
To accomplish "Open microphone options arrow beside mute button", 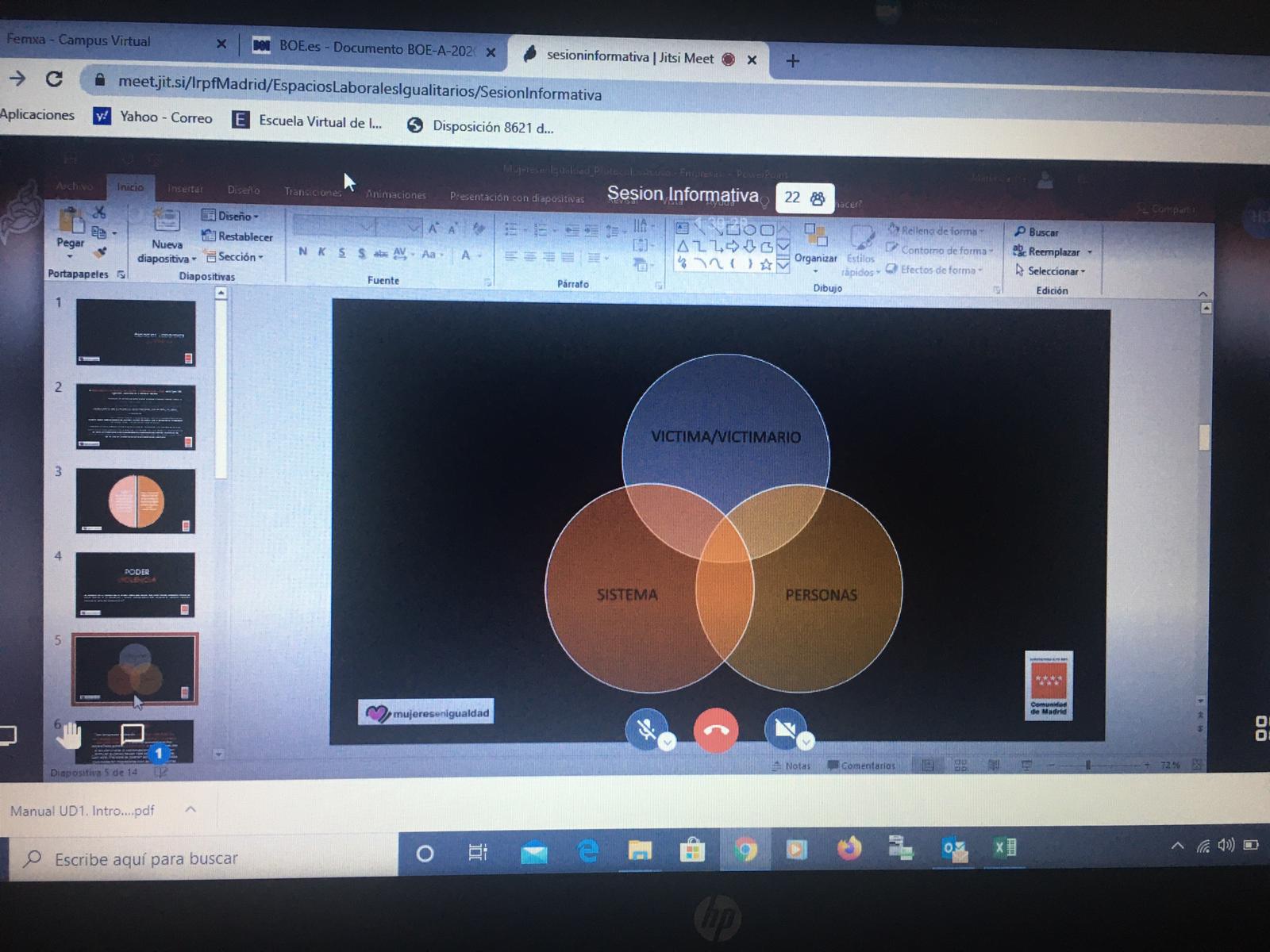I will (667, 743).
